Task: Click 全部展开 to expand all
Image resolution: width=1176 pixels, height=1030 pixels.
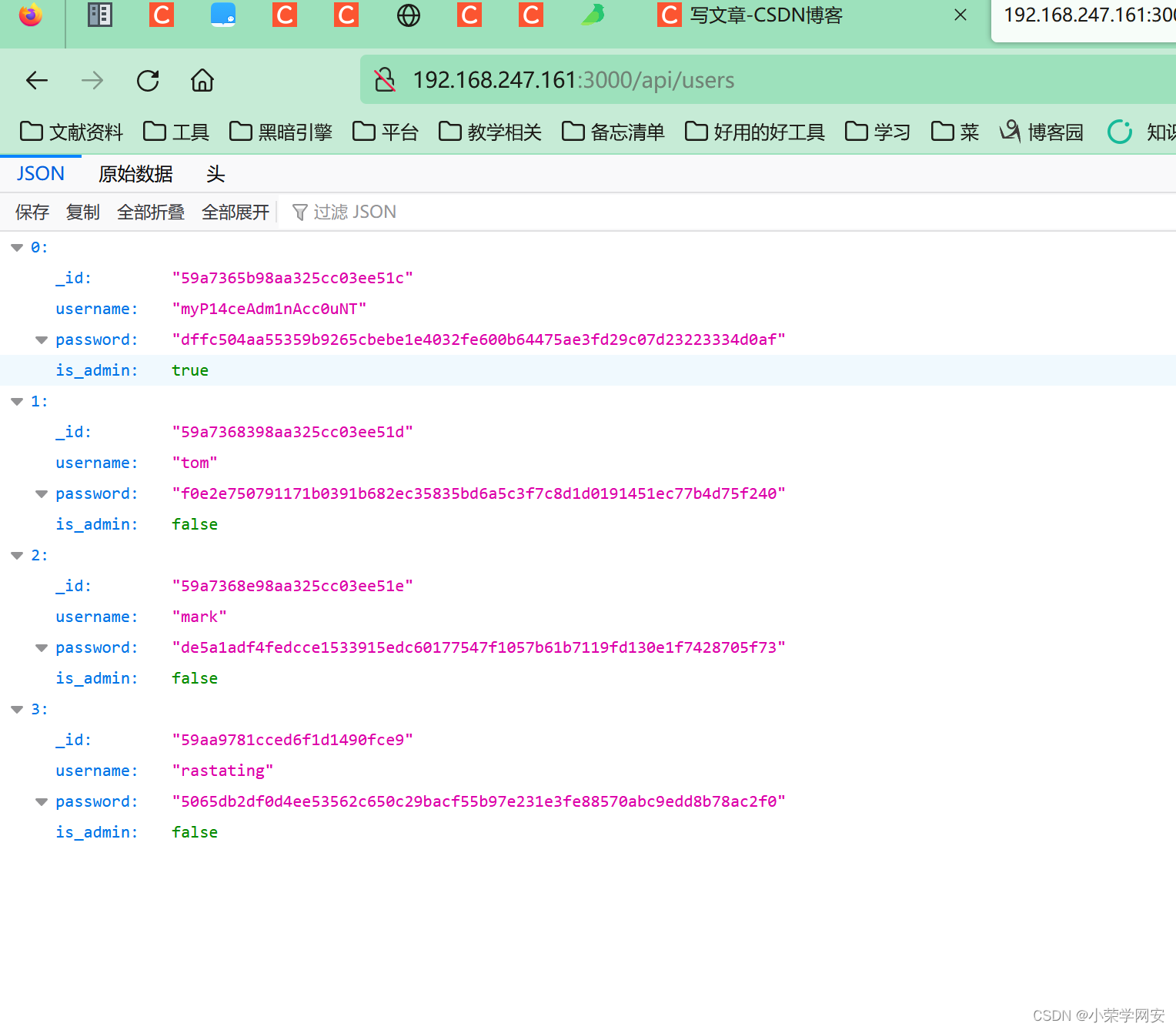Action: (x=236, y=212)
